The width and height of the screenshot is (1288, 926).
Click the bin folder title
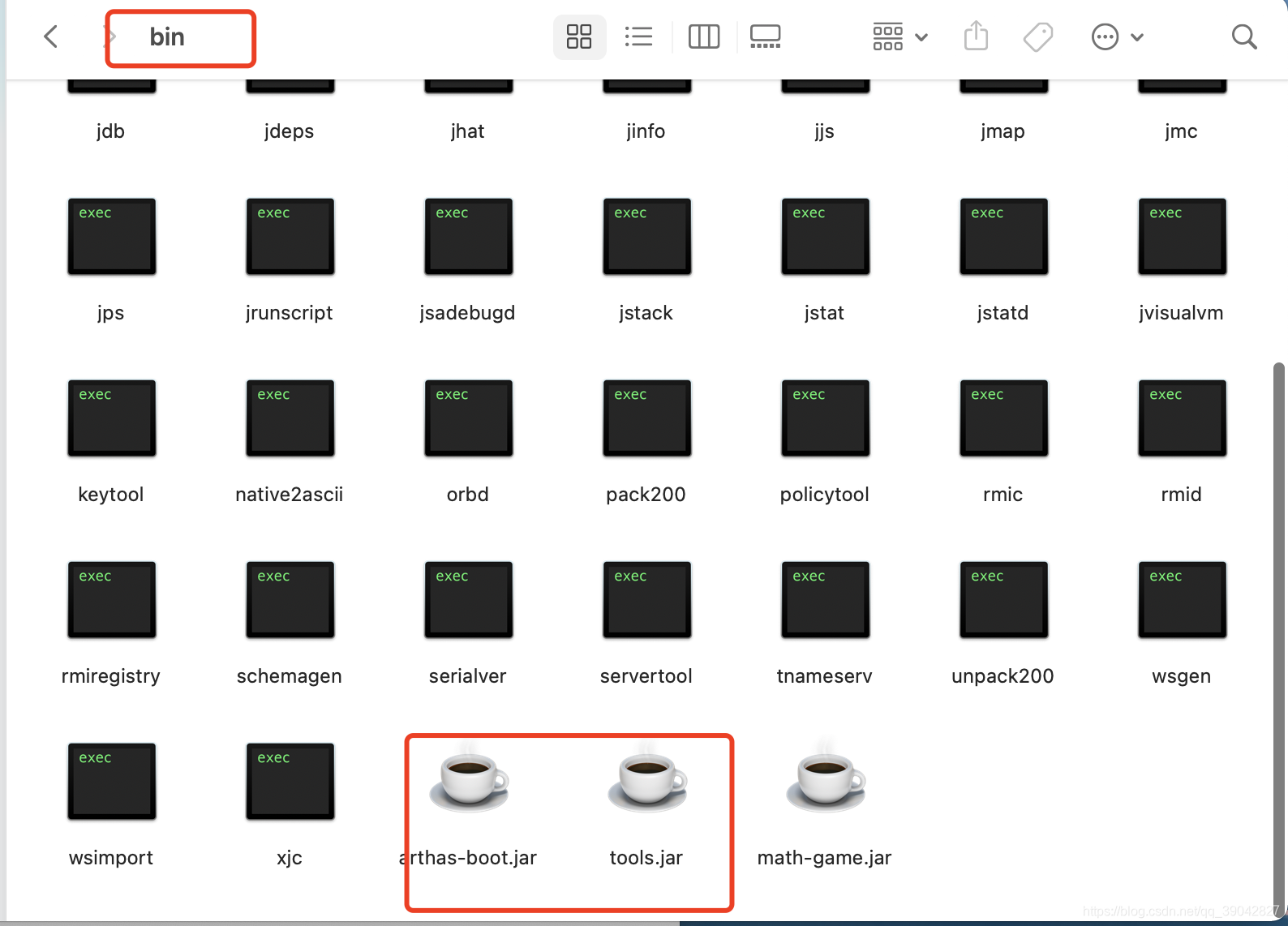point(167,37)
